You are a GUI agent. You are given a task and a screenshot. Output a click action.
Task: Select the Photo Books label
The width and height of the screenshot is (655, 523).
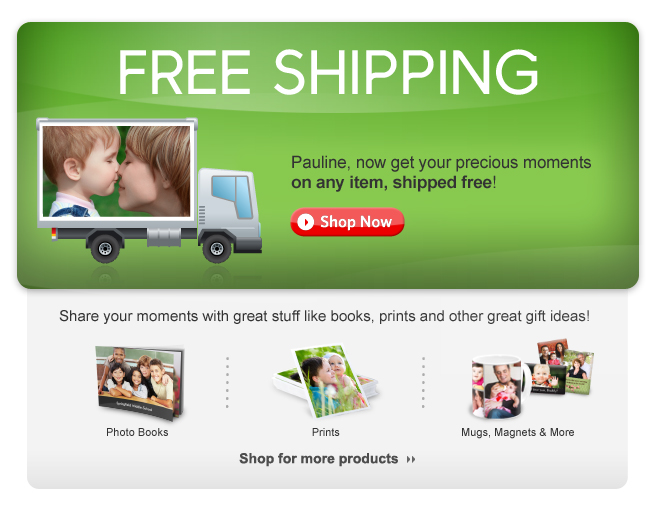coord(137,432)
